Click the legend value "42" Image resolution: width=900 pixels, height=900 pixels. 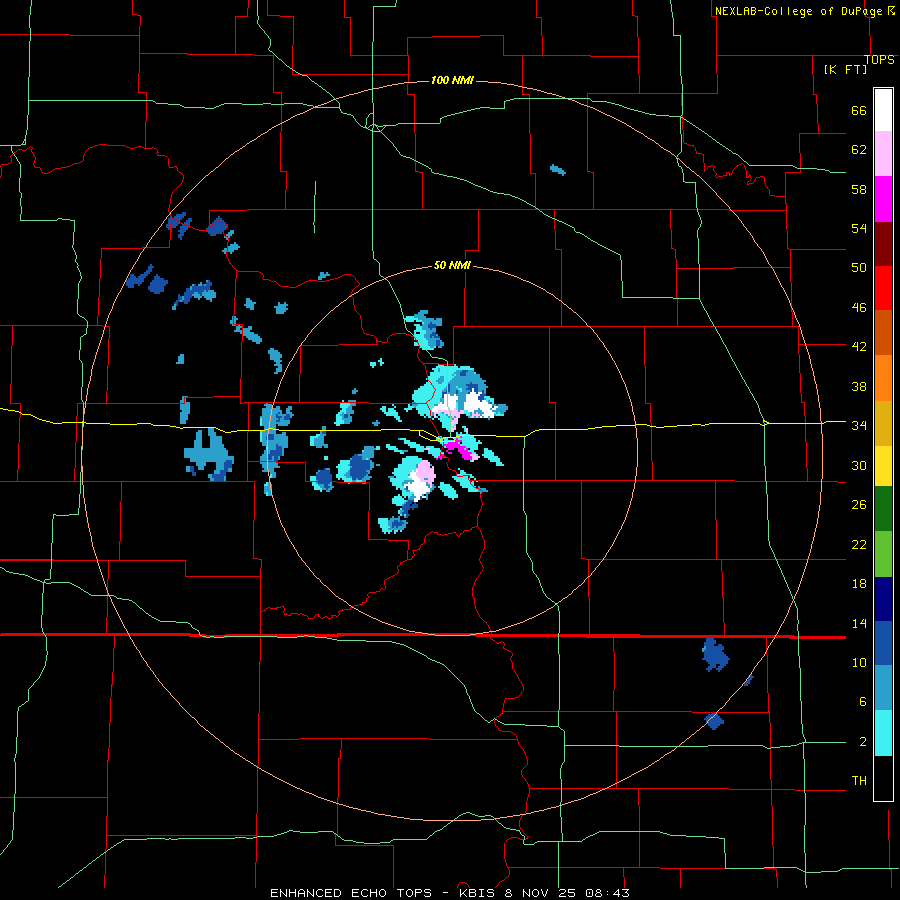pos(859,346)
